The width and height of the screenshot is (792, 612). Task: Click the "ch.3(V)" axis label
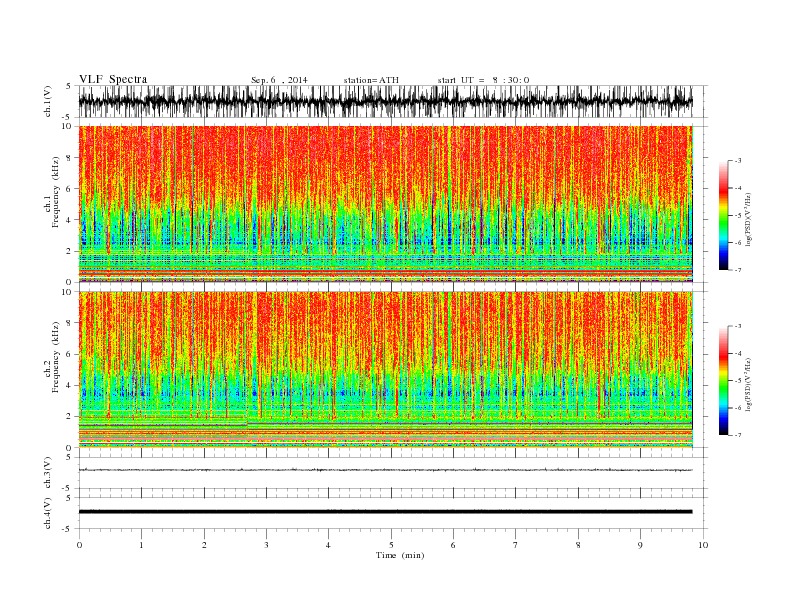coord(47,473)
